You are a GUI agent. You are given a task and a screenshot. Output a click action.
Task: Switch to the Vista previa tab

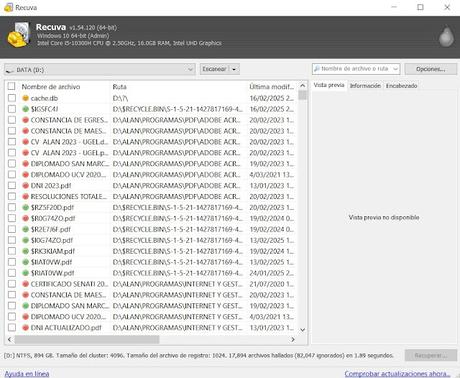pyautogui.click(x=329, y=85)
